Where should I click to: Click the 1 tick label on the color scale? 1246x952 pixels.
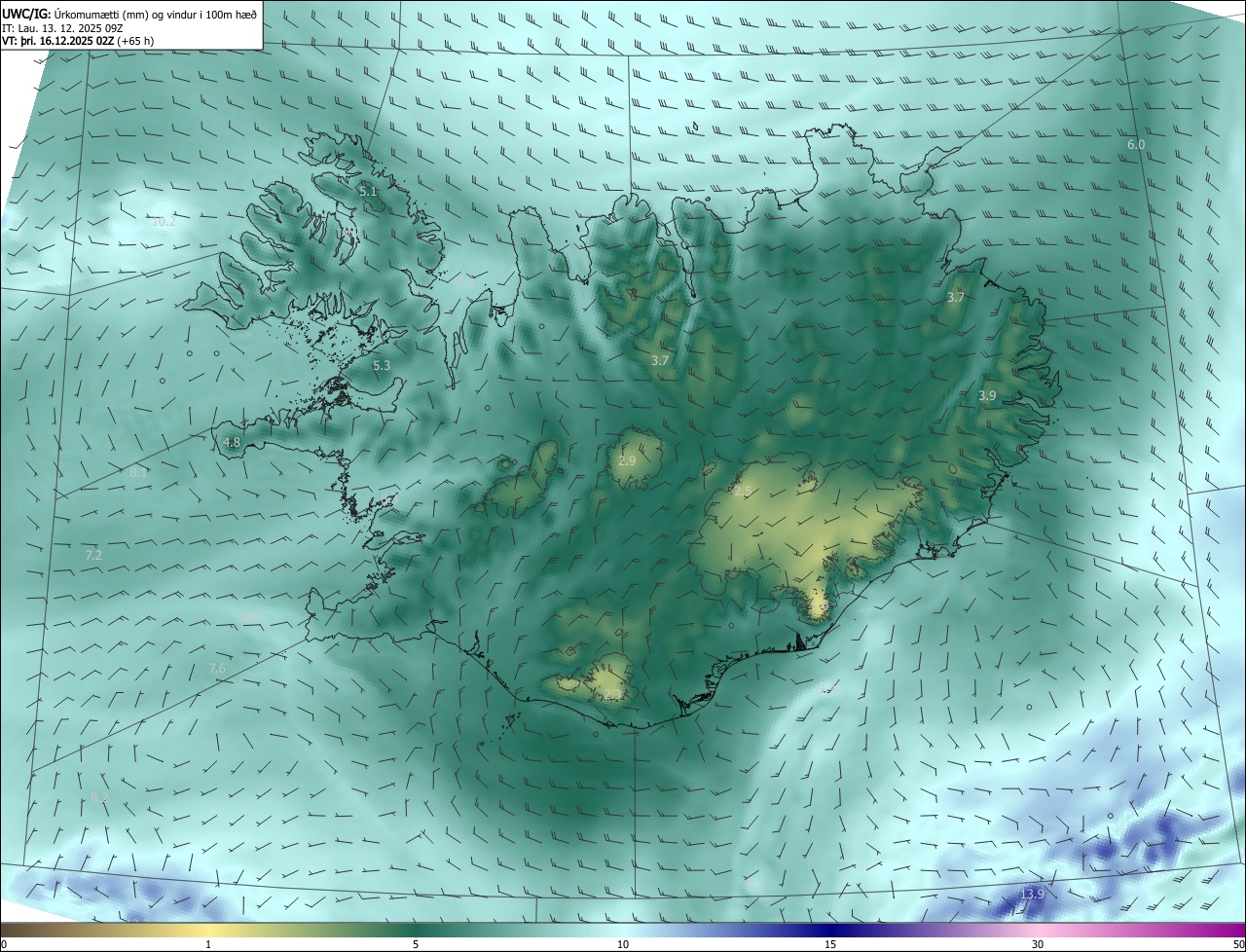click(208, 944)
